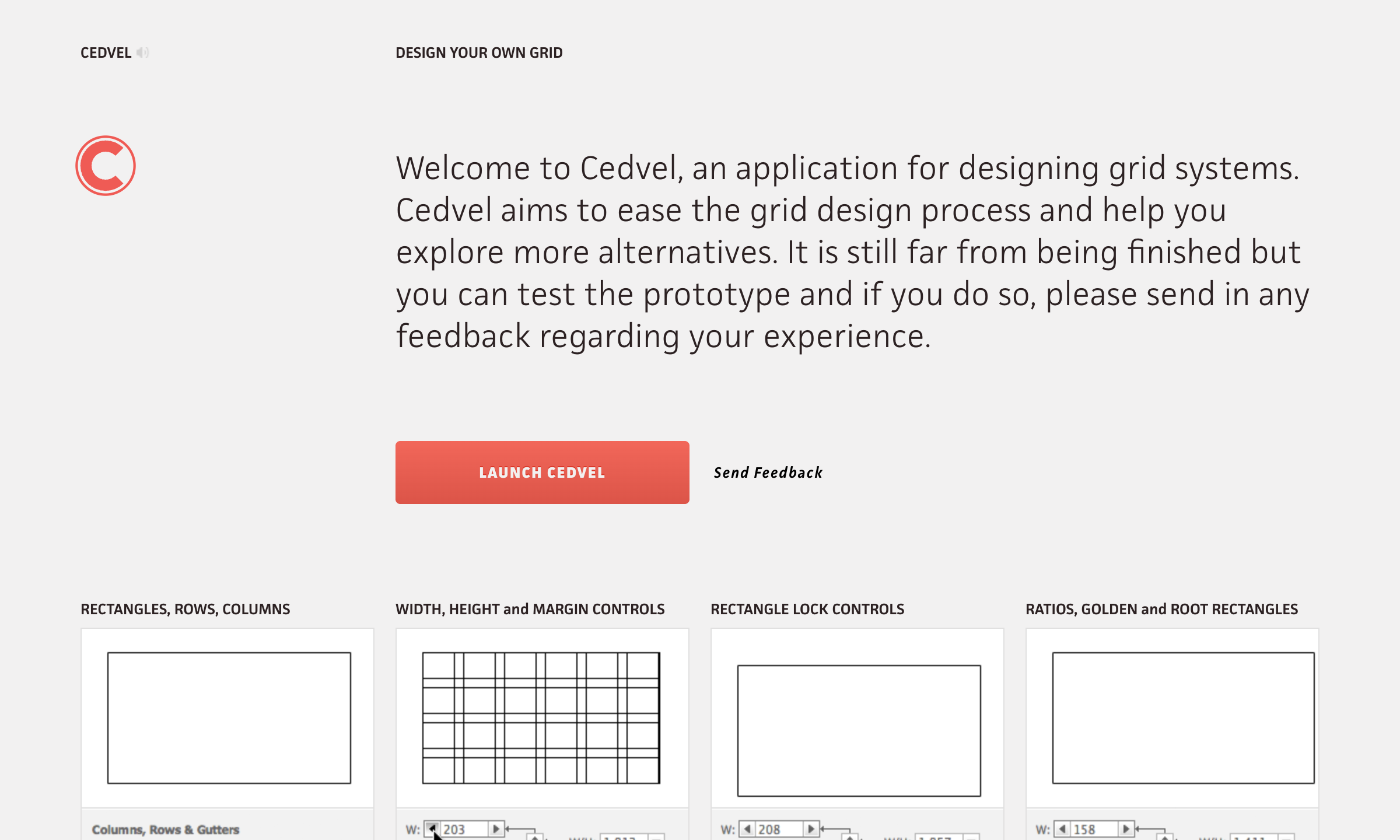The height and width of the screenshot is (840, 1400).
Task: Increase the width value 203 with right arrow
Action: pyautogui.click(x=496, y=829)
